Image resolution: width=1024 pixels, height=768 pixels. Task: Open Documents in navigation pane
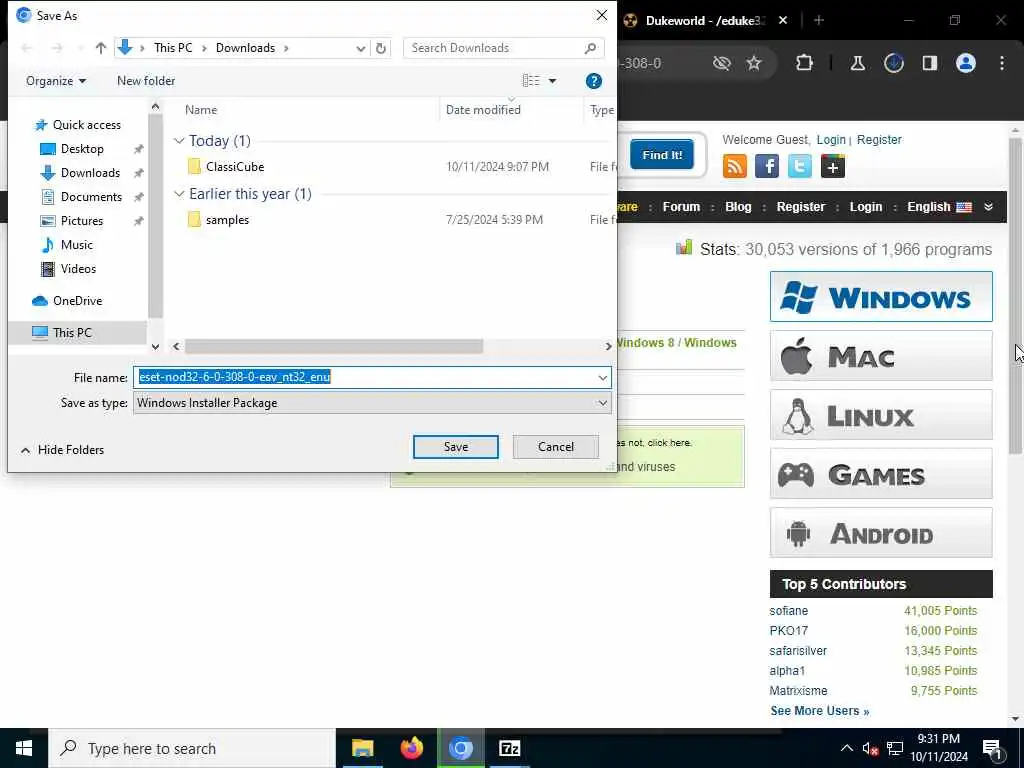pyautogui.click(x=91, y=197)
